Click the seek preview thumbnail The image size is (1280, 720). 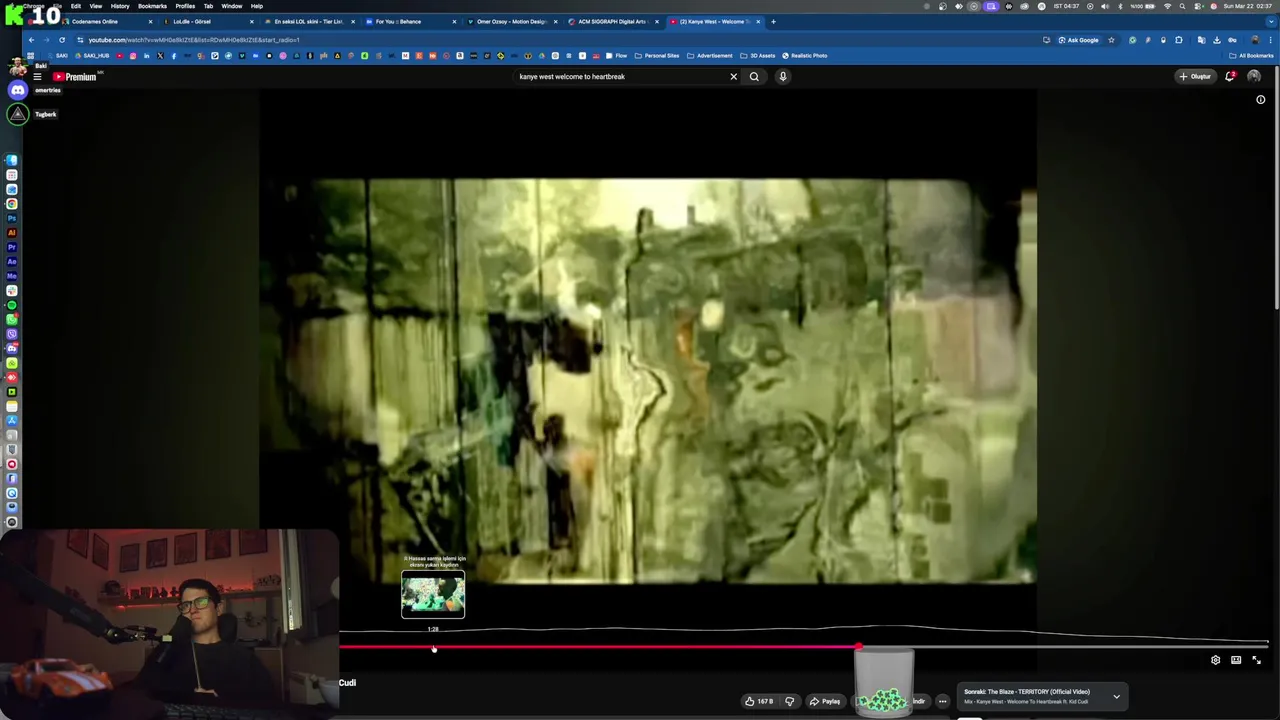(x=433, y=595)
